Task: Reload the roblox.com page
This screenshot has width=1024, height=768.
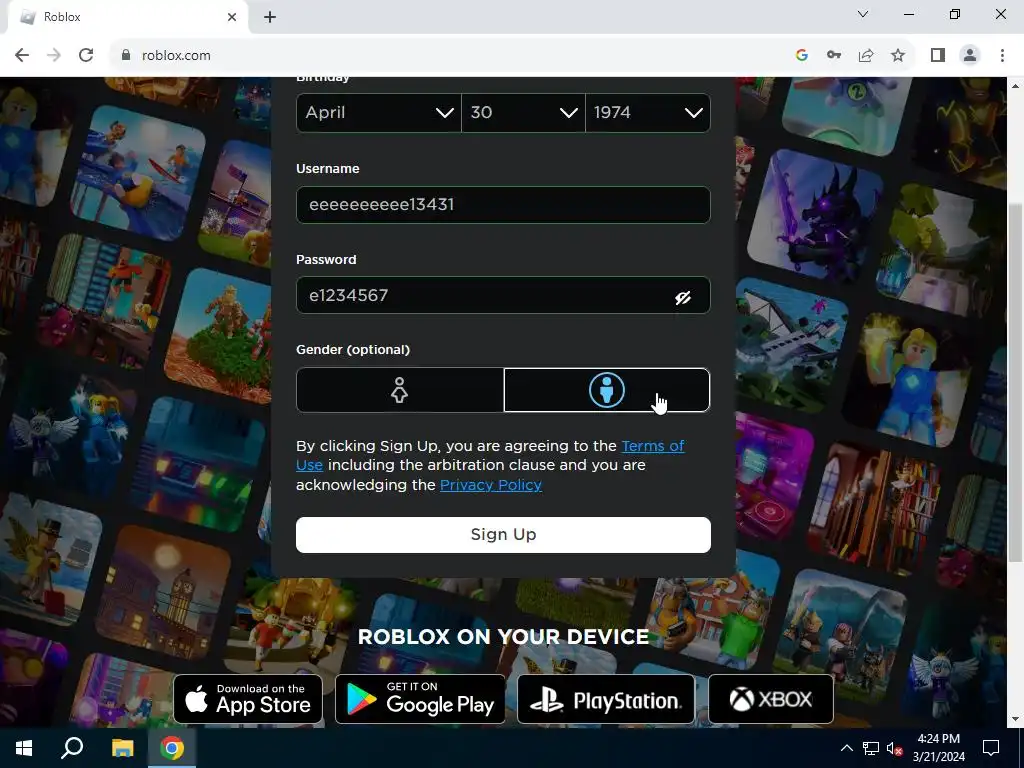Action: (x=86, y=56)
